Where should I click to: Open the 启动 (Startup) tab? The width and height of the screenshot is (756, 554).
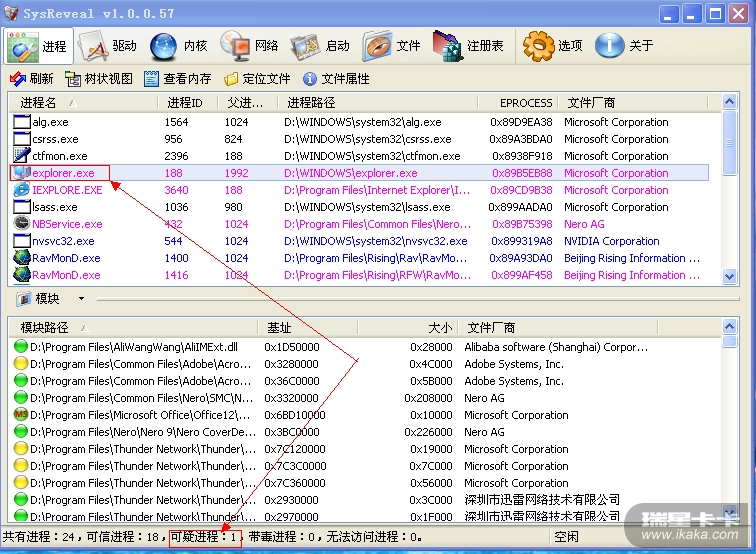320,46
